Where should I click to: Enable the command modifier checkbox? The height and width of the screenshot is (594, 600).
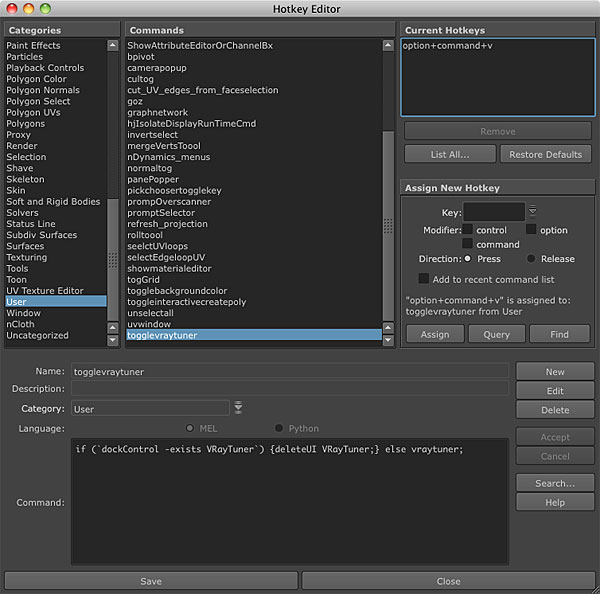467,244
